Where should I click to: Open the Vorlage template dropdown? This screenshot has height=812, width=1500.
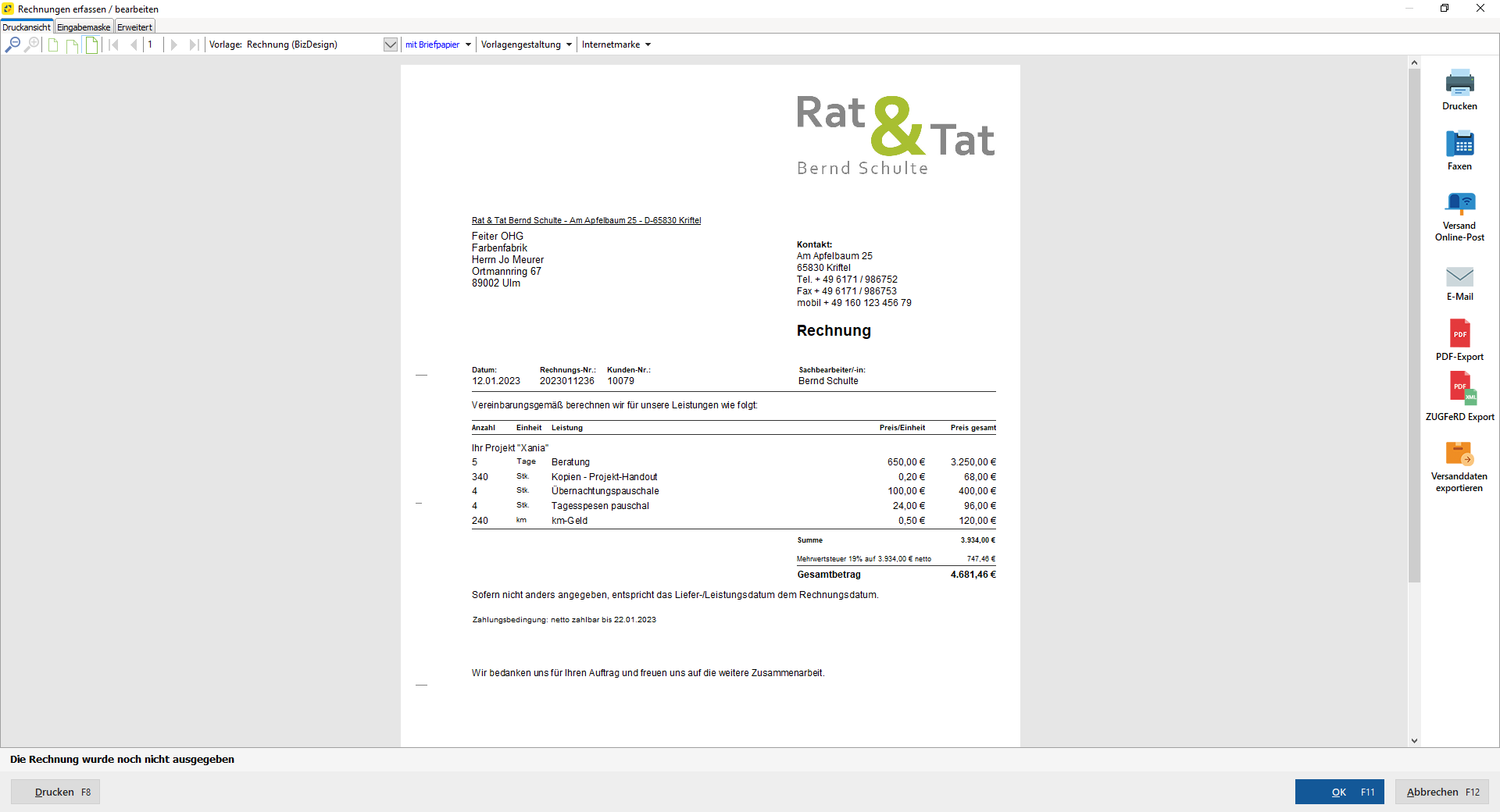391,45
